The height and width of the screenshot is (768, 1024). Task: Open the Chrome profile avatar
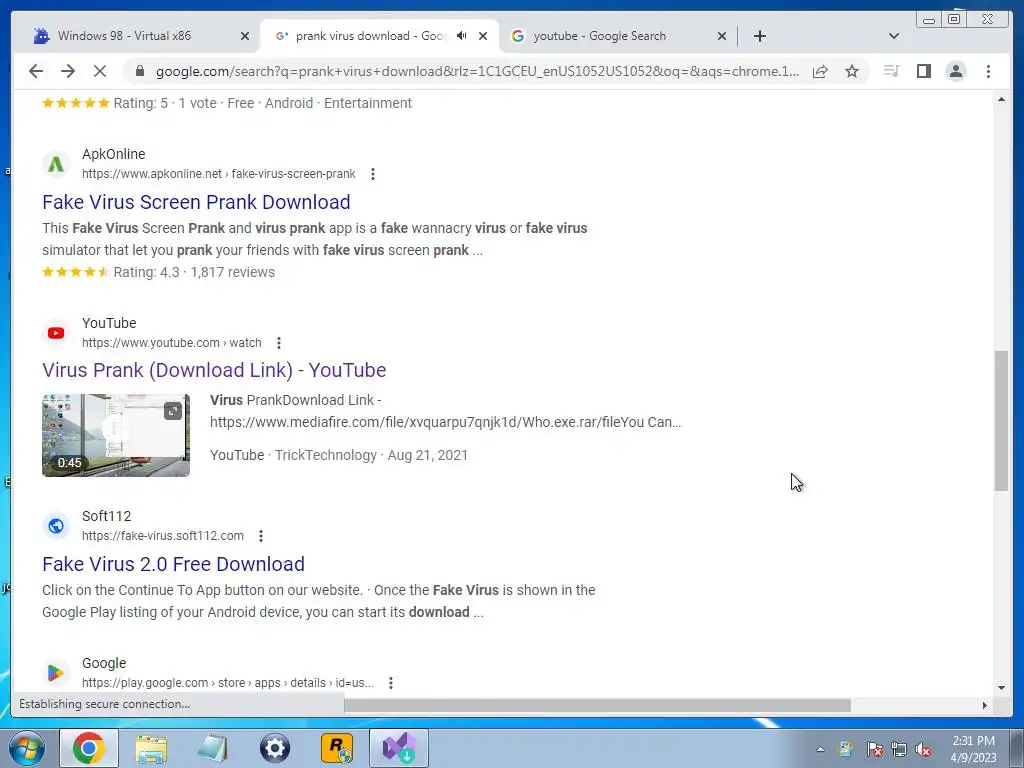pos(955,71)
